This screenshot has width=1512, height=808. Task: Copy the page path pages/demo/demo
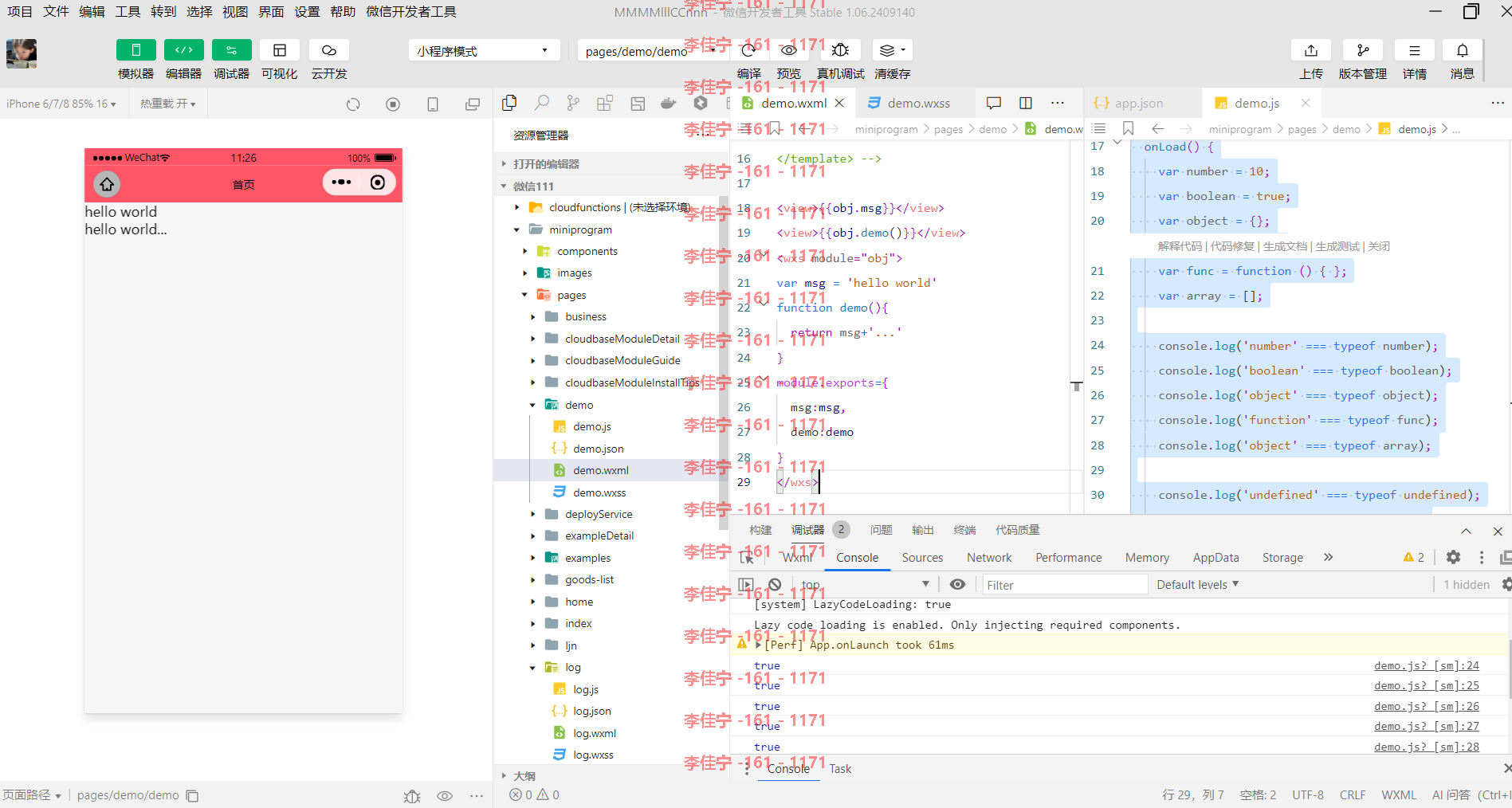coord(192,795)
